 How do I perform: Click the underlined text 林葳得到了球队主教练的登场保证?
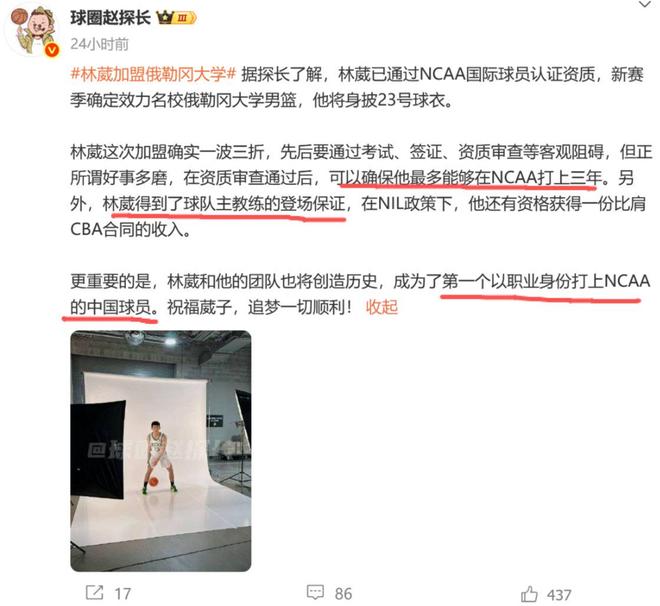[224, 204]
